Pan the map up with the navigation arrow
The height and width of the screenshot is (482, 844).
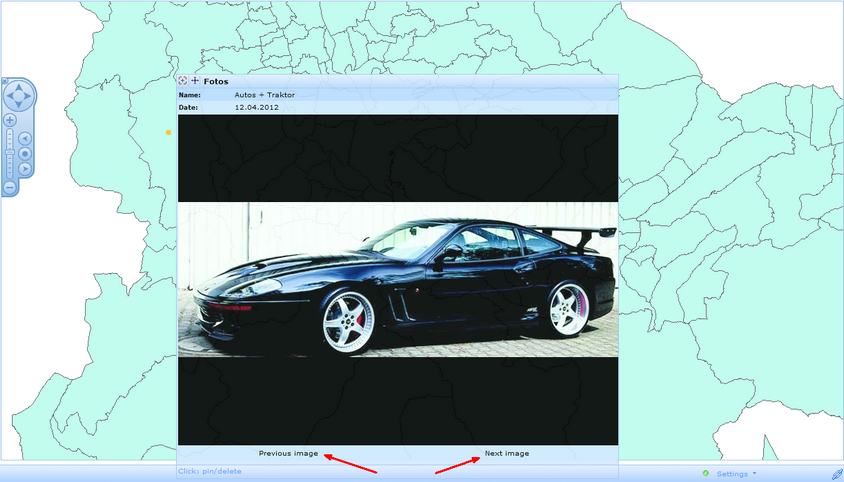tap(19, 87)
